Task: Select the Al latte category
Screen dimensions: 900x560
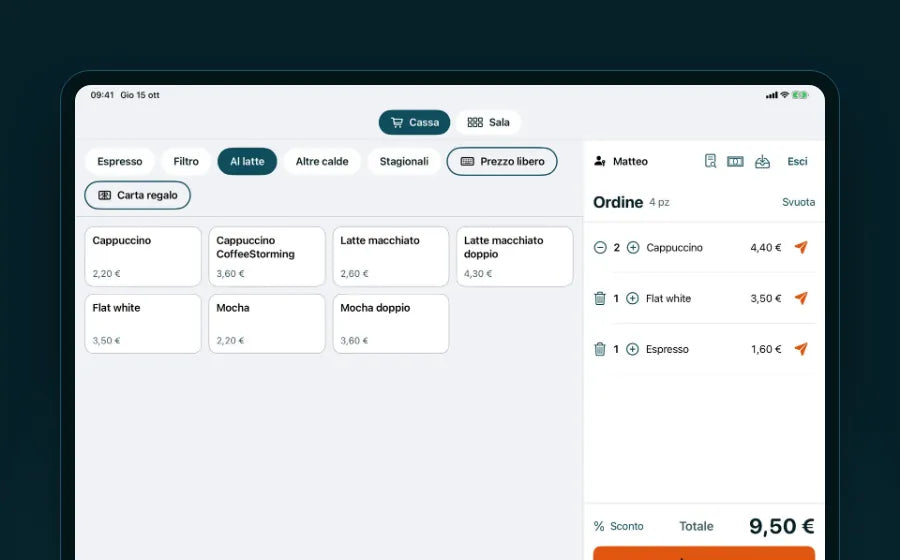Action: click(x=247, y=161)
